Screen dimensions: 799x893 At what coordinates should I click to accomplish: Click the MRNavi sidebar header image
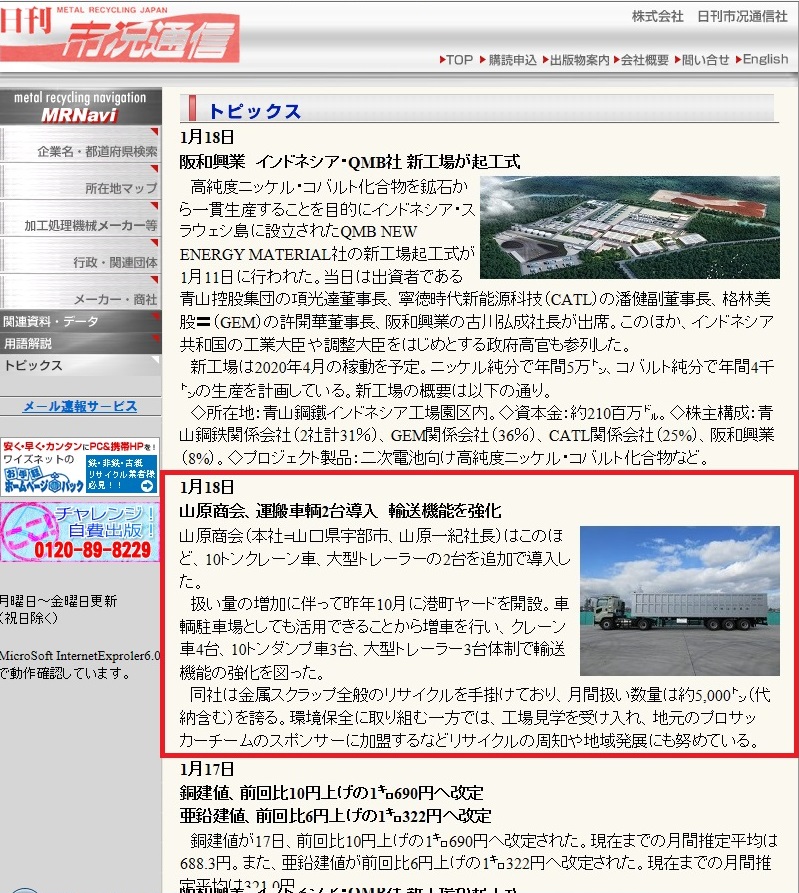80,106
